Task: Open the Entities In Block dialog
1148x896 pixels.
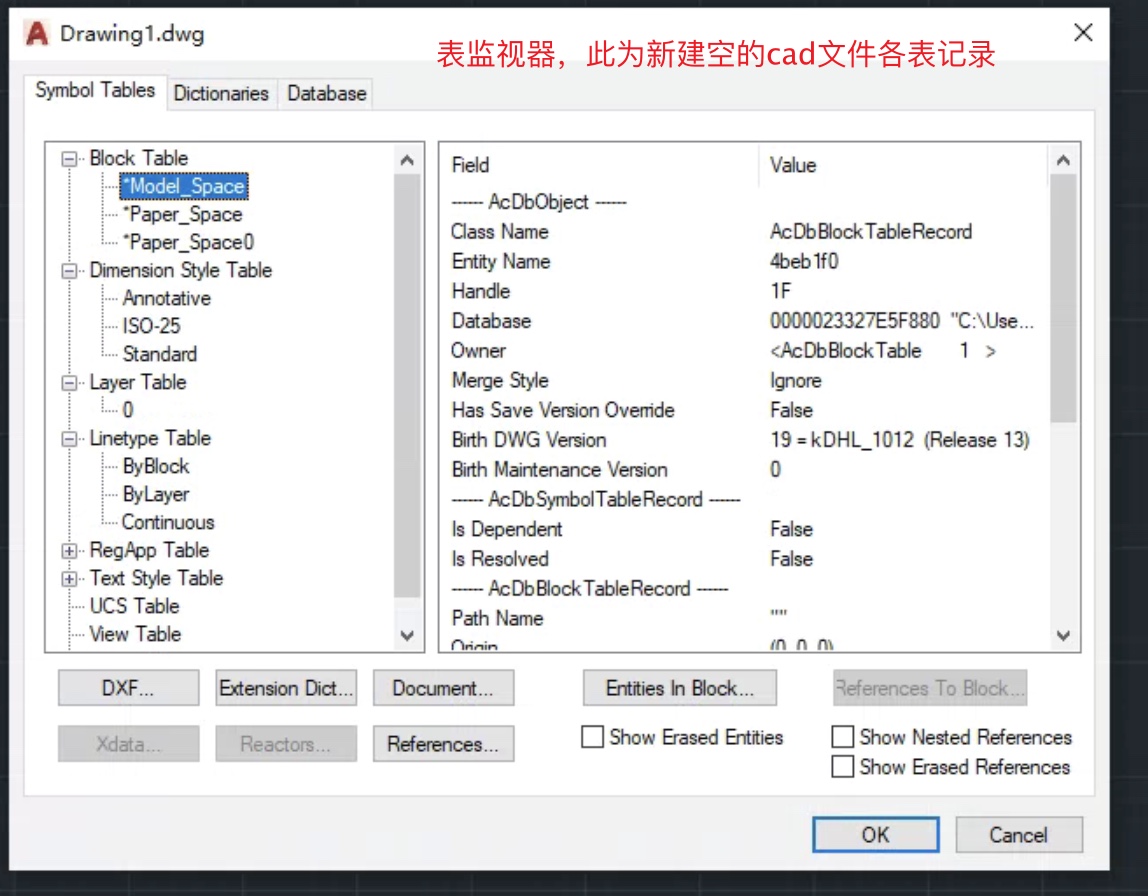Action: [x=680, y=687]
